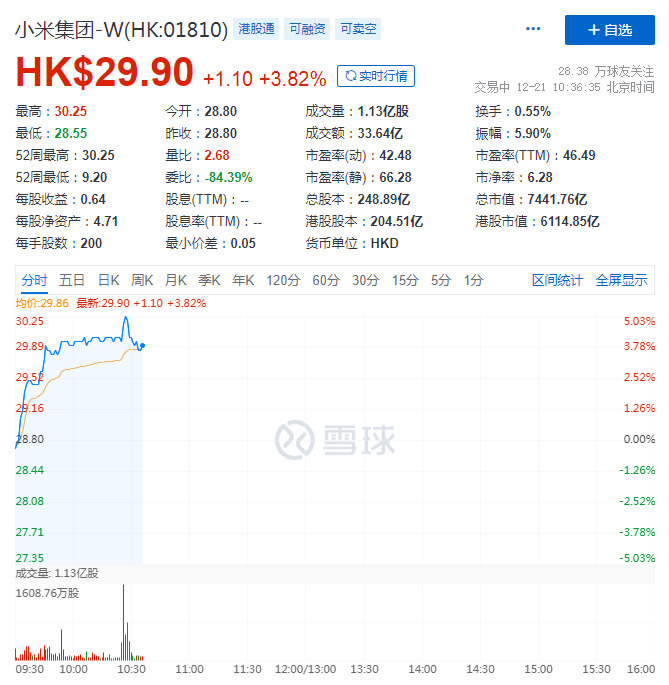The width and height of the screenshot is (669, 685).
Task: Click the 成交量 value 1.13亿股
Action: point(383,111)
